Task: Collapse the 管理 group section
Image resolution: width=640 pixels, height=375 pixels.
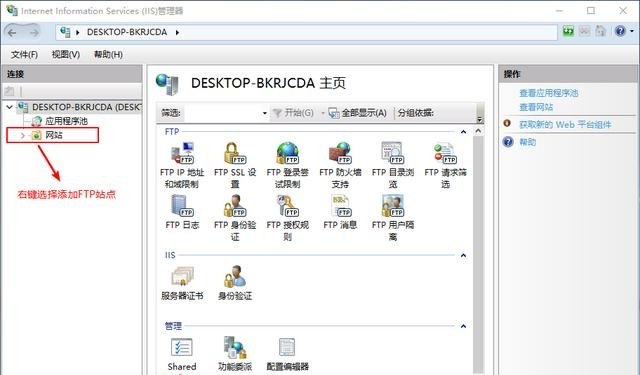Action: [x=463, y=326]
